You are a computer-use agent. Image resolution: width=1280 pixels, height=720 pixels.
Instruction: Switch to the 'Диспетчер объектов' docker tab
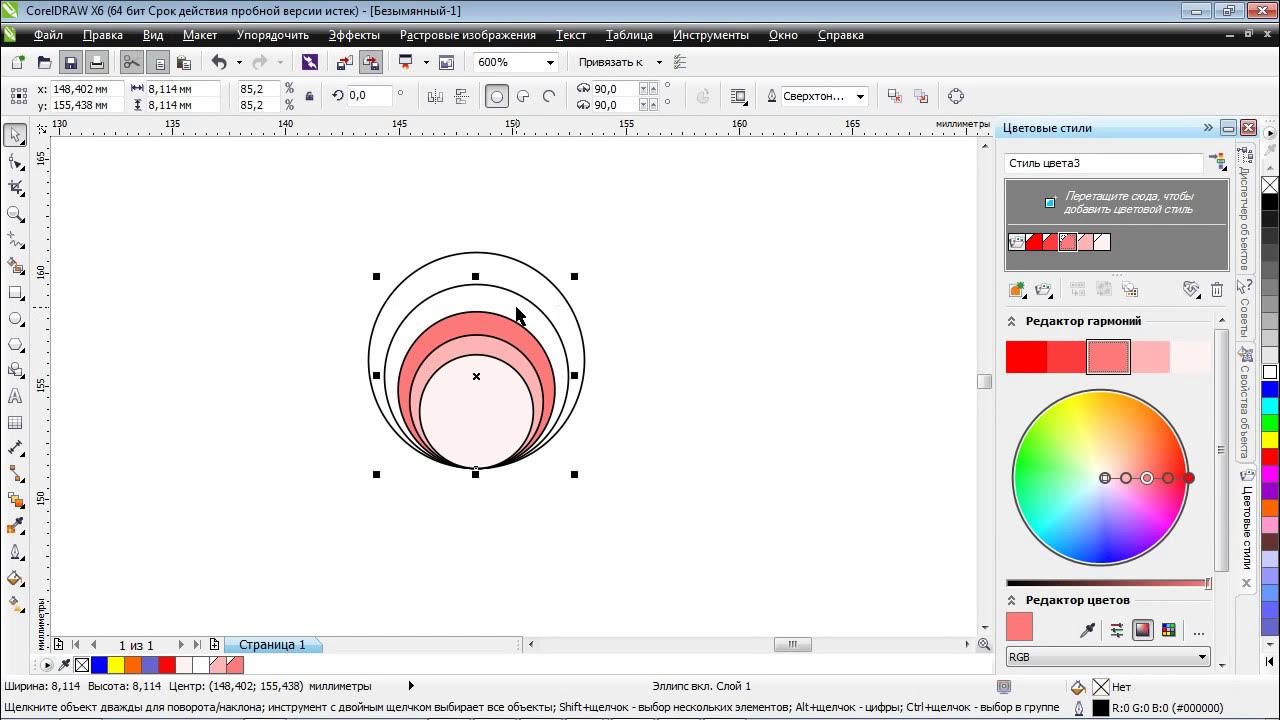point(1245,208)
